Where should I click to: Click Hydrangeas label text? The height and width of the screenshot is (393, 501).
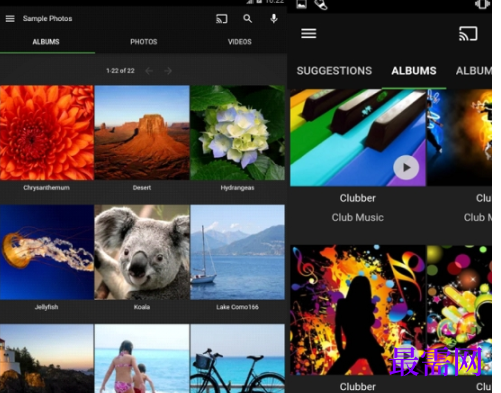[x=237, y=188]
